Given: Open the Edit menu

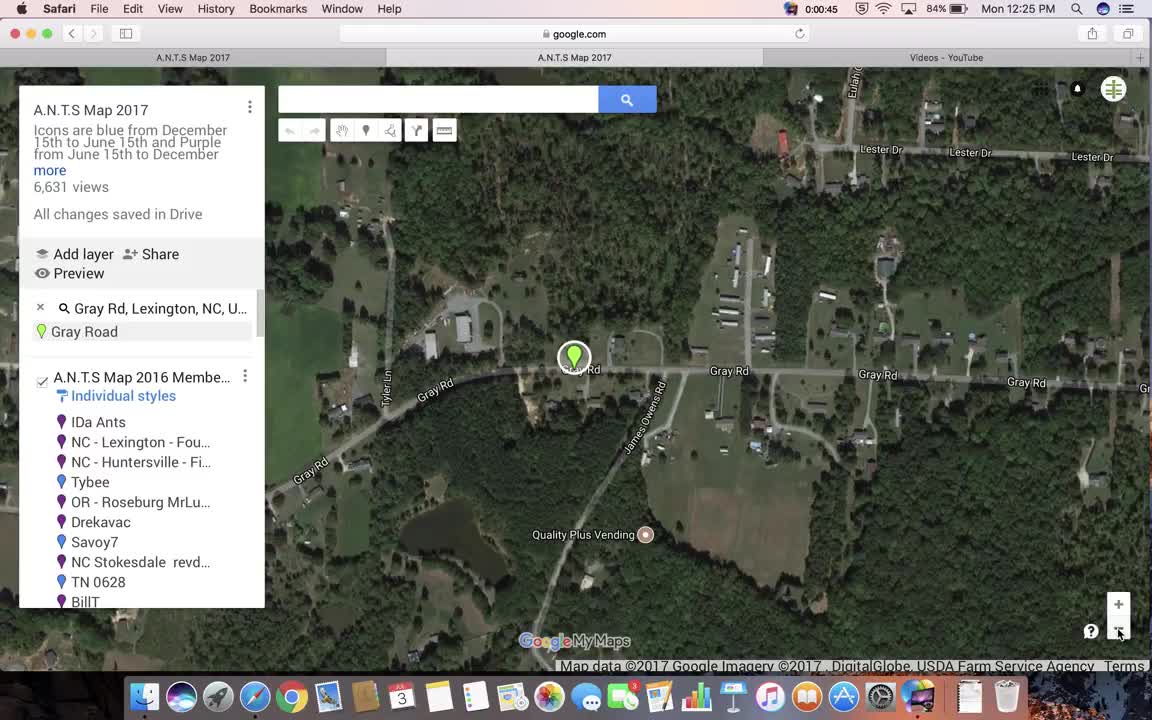Looking at the screenshot, I should click(133, 9).
